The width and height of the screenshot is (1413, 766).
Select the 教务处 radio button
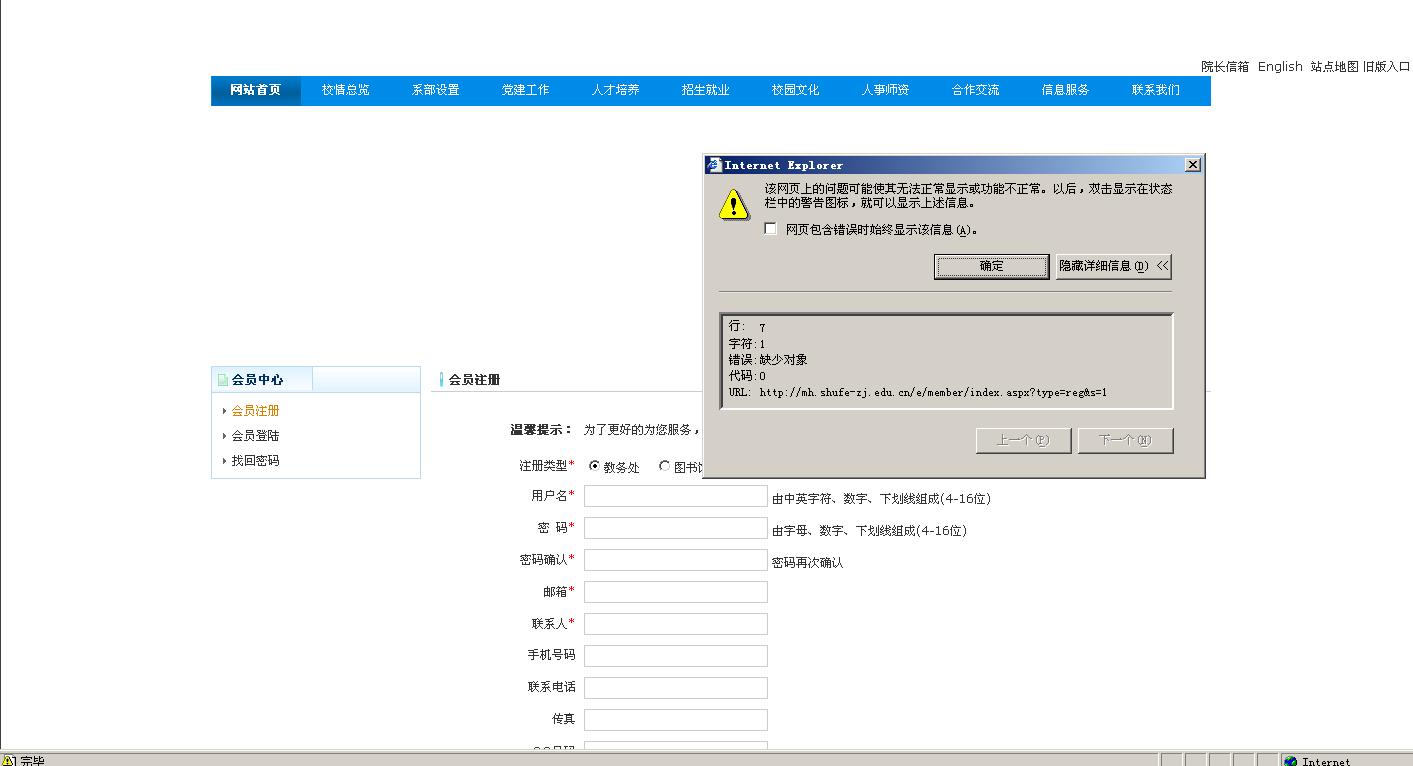[x=594, y=466]
